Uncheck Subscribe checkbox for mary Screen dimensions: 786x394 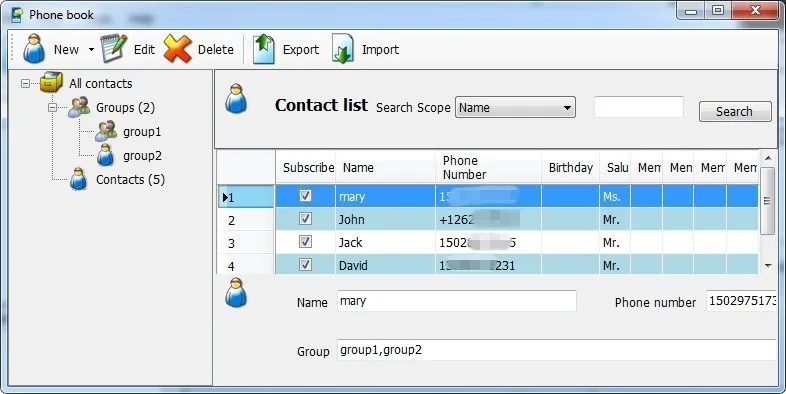point(305,196)
